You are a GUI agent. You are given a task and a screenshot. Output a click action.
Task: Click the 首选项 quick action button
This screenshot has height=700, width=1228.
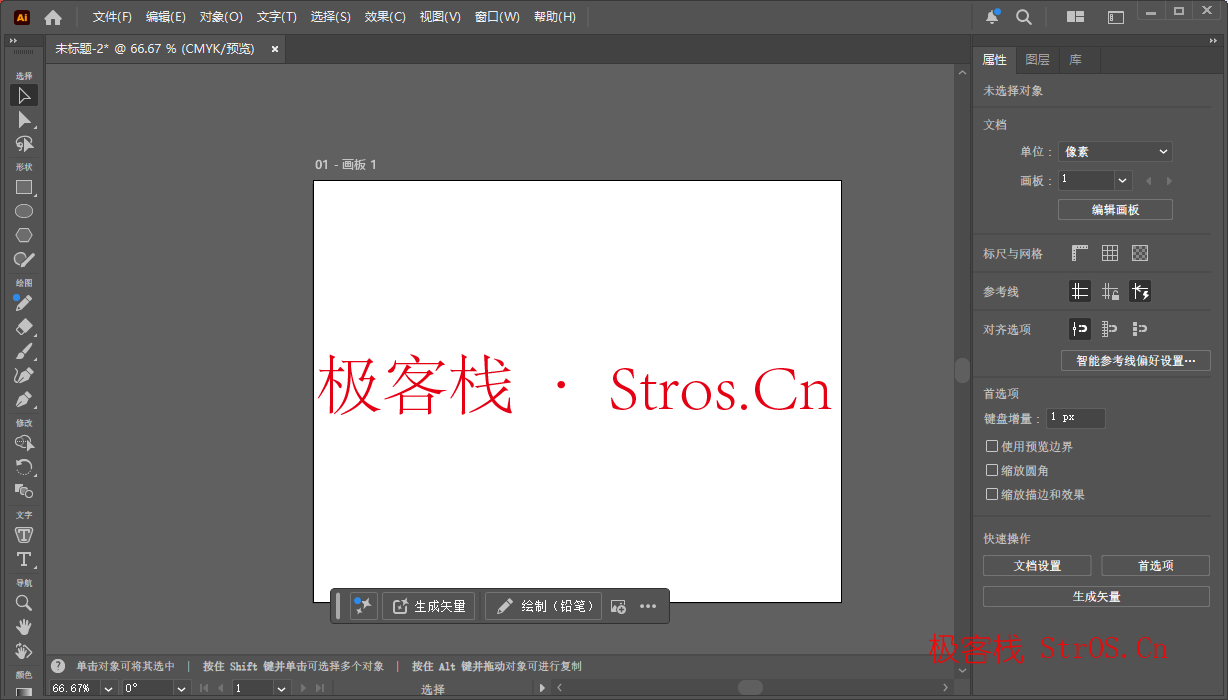click(x=1156, y=566)
